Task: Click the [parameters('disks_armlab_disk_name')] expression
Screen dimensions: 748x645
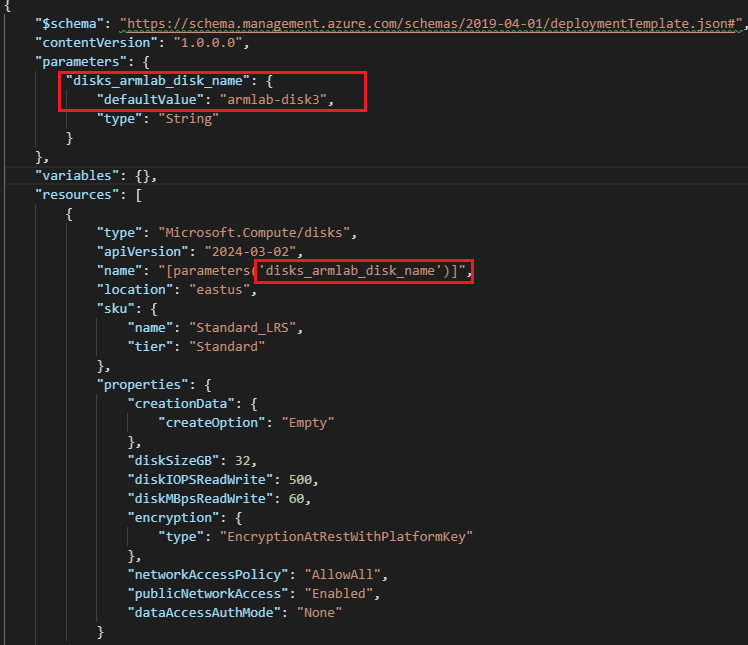Action: click(x=312, y=271)
